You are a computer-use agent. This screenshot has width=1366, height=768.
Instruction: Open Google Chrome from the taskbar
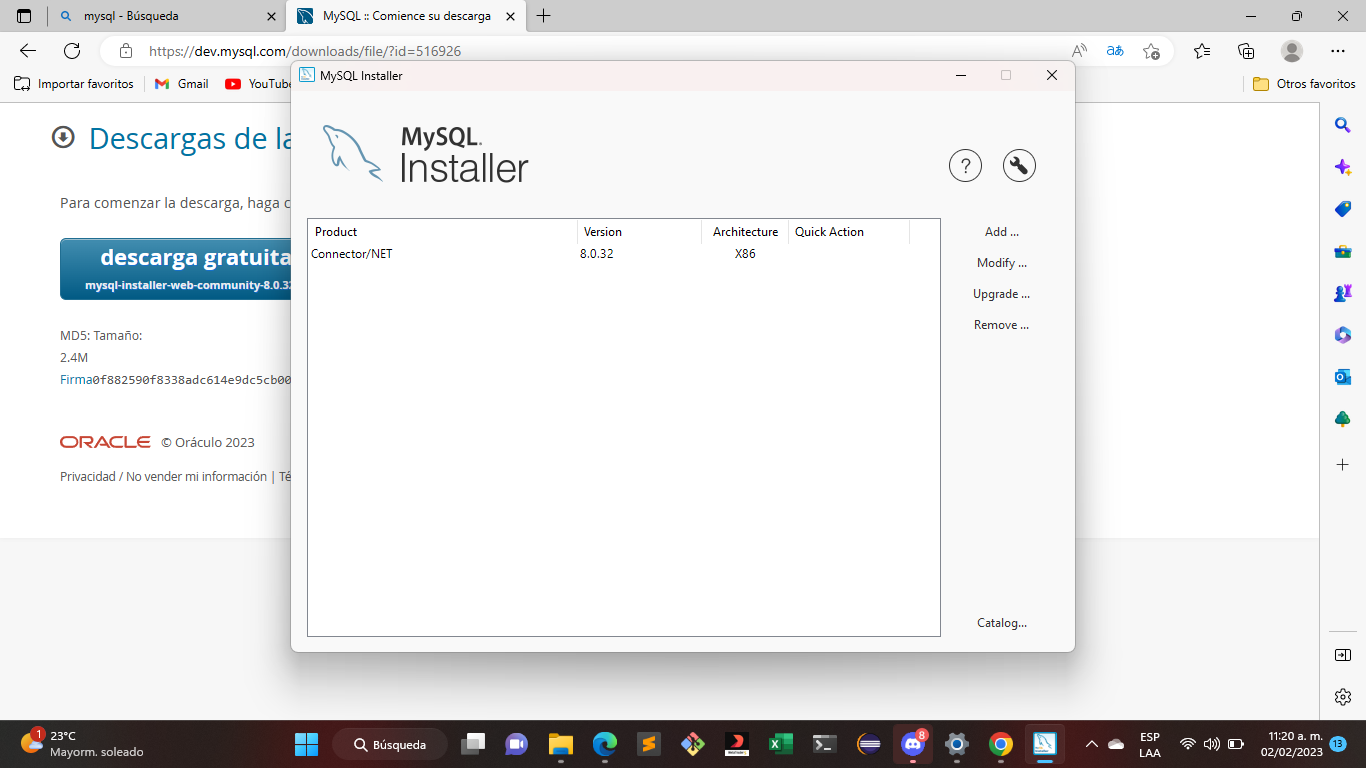click(1000, 744)
